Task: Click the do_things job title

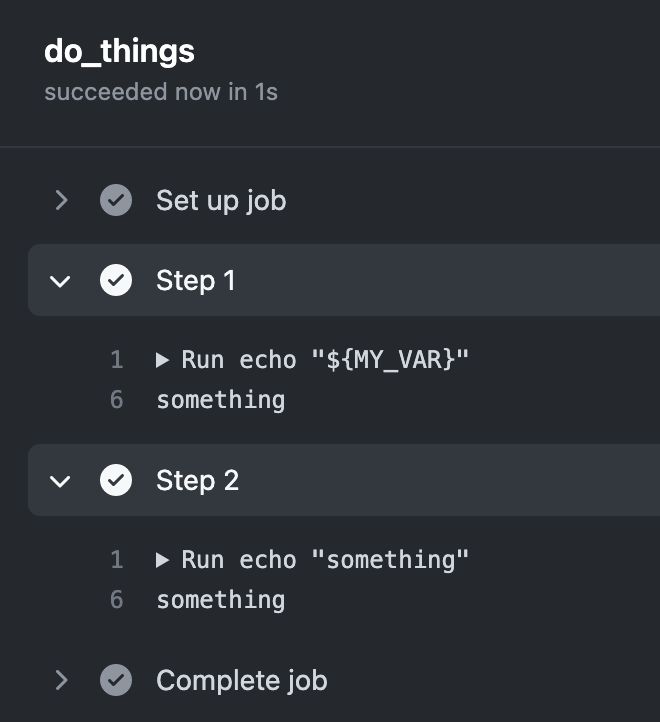Action: 119,51
